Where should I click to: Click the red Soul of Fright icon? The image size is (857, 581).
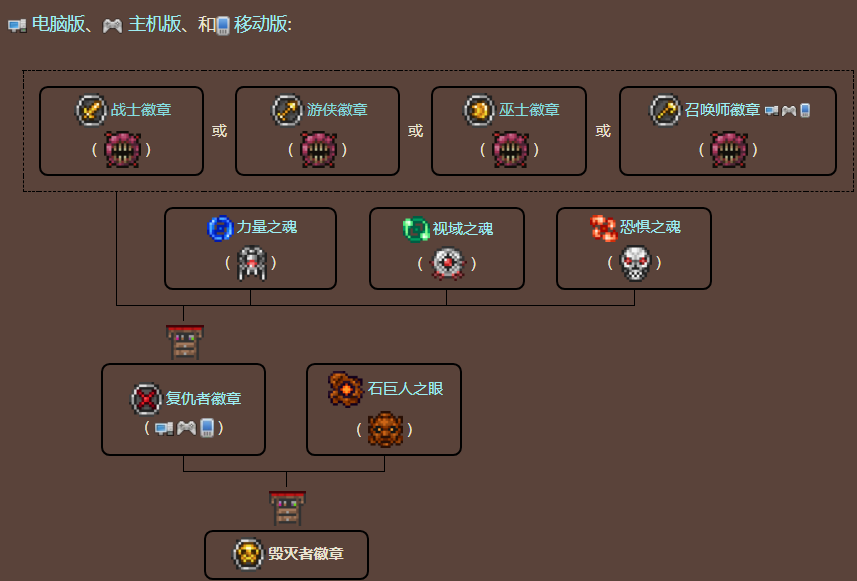pos(603,228)
